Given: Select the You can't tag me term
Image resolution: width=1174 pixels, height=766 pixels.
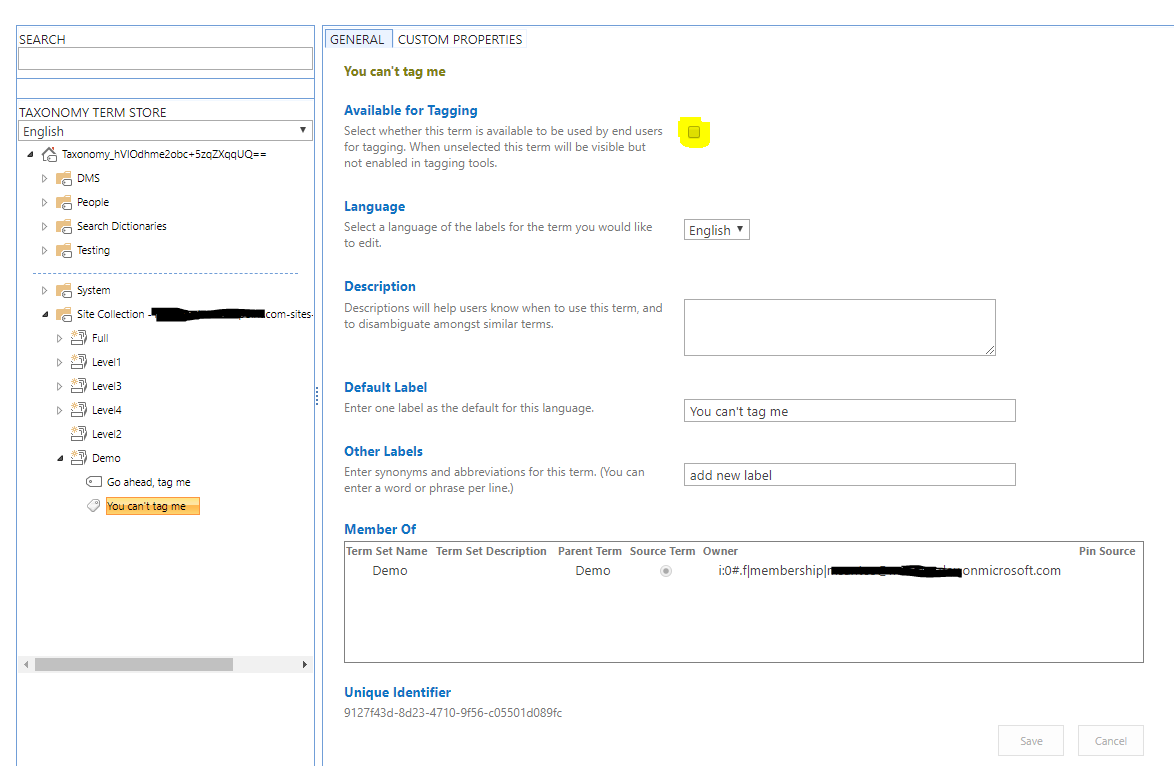Looking at the screenshot, I should point(153,506).
